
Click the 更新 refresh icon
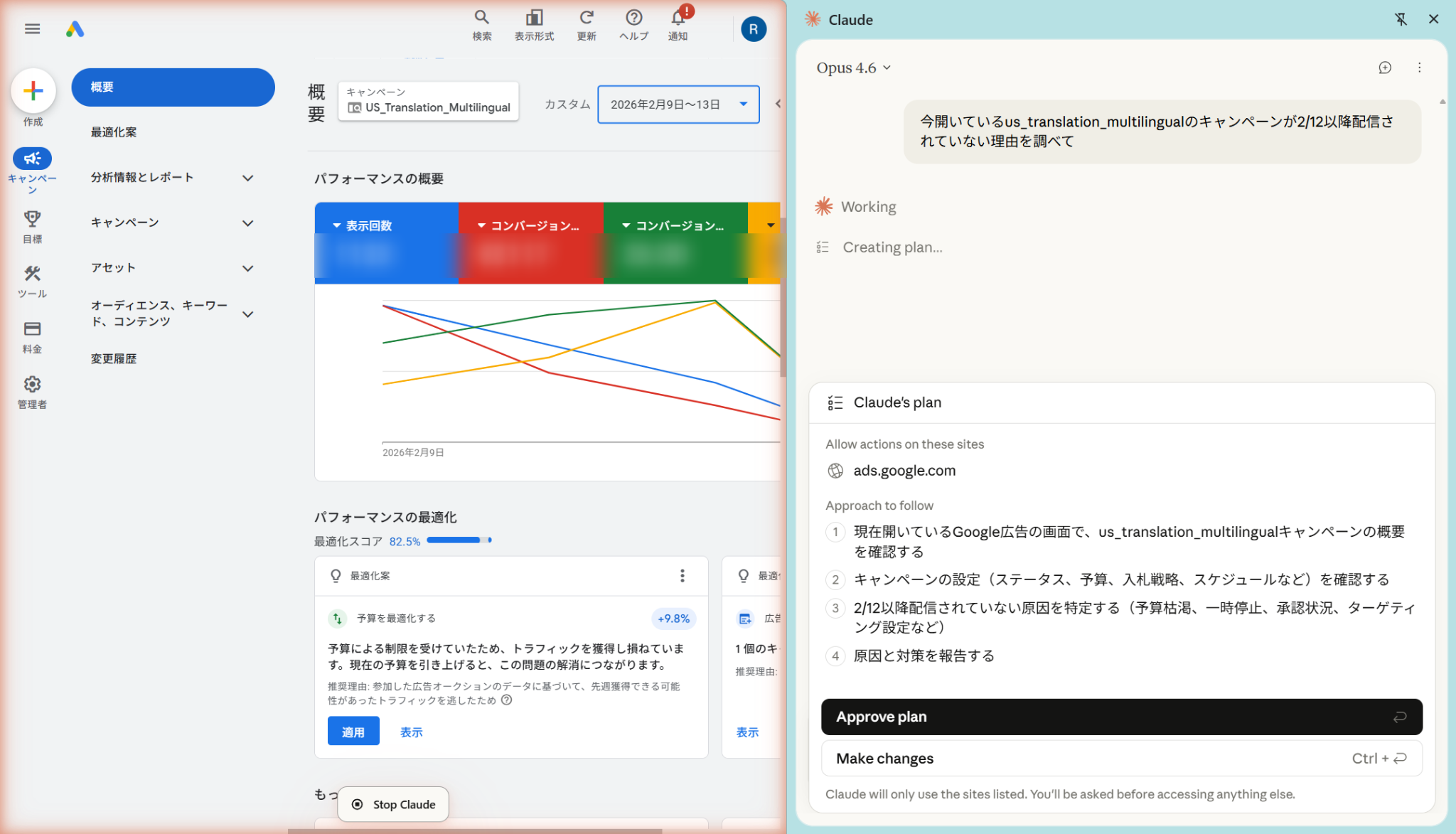click(x=586, y=18)
